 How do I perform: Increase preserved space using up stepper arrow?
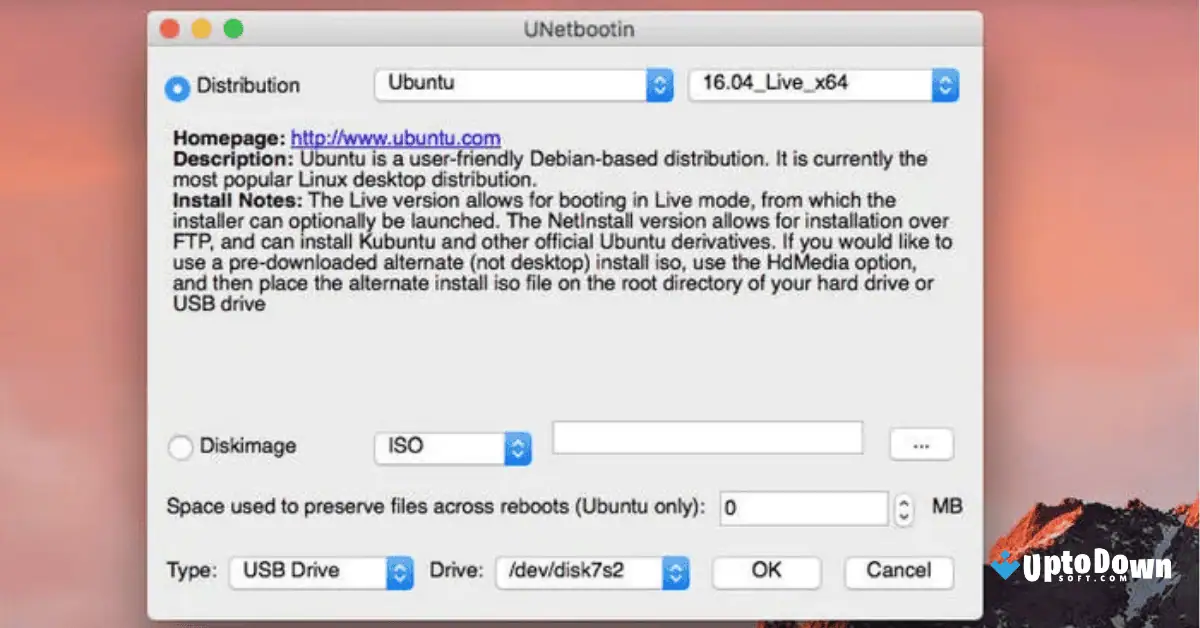coord(903,503)
